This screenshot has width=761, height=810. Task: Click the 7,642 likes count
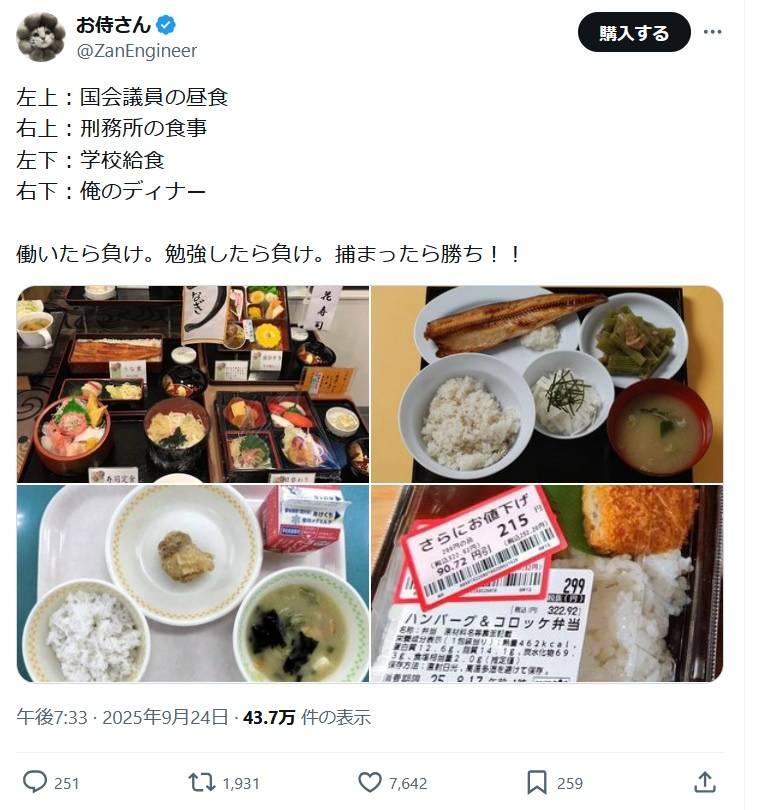point(408,784)
